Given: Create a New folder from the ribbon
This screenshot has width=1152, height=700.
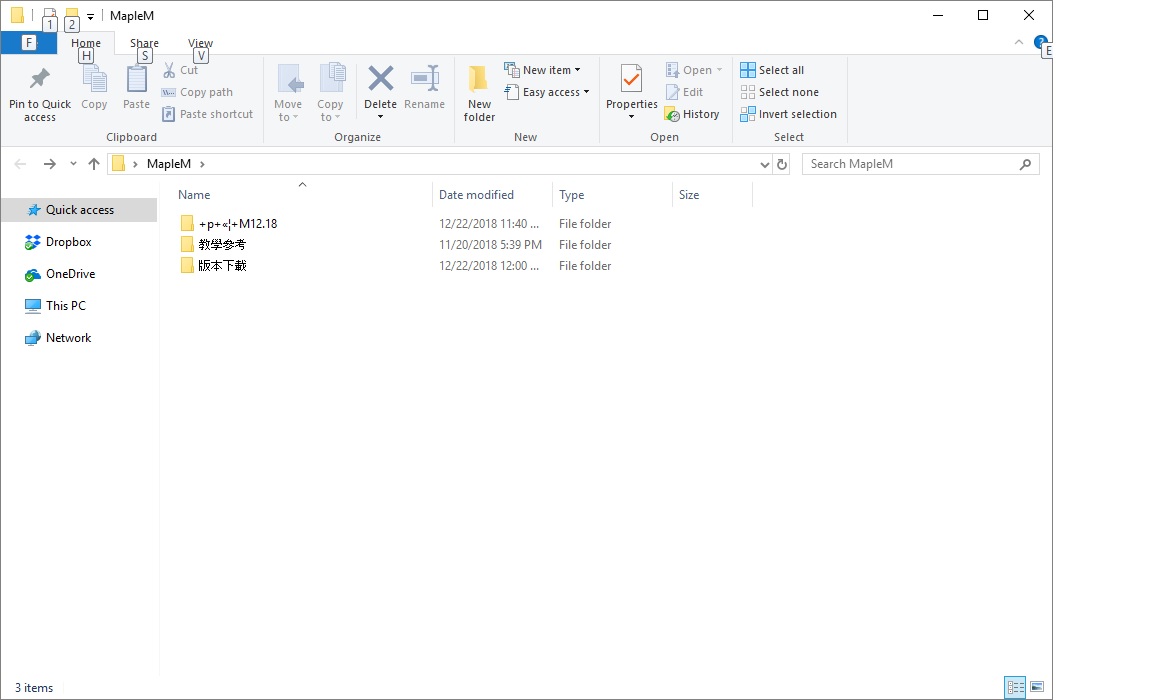Looking at the screenshot, I should (479, 93).
